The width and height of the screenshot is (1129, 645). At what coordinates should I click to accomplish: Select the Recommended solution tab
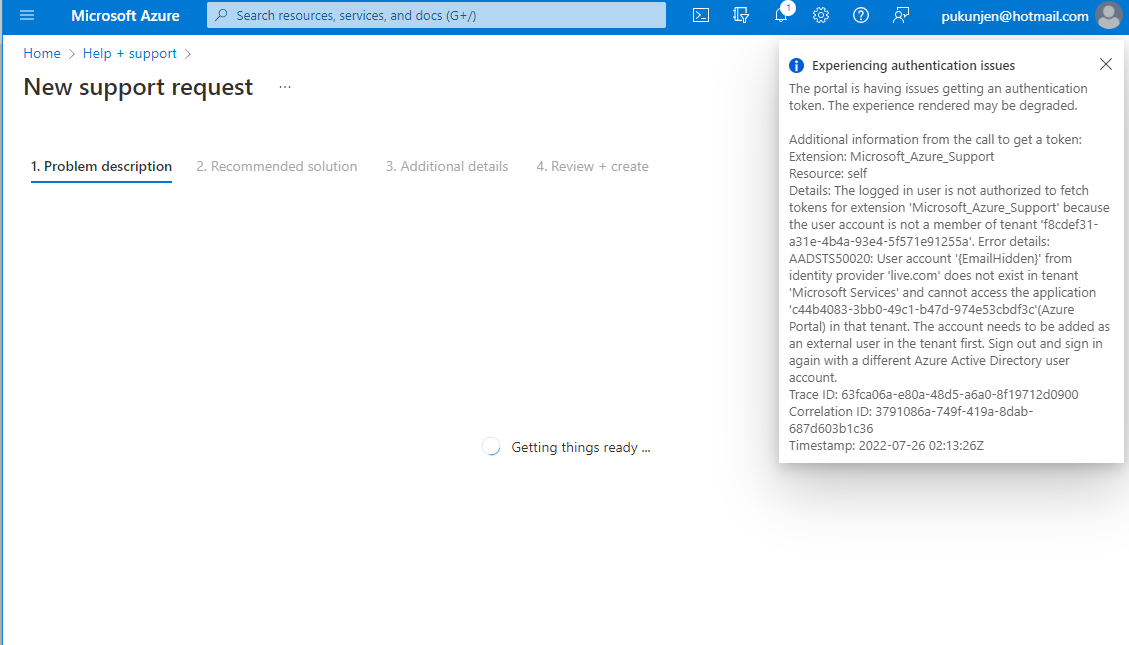click(276, 166)
